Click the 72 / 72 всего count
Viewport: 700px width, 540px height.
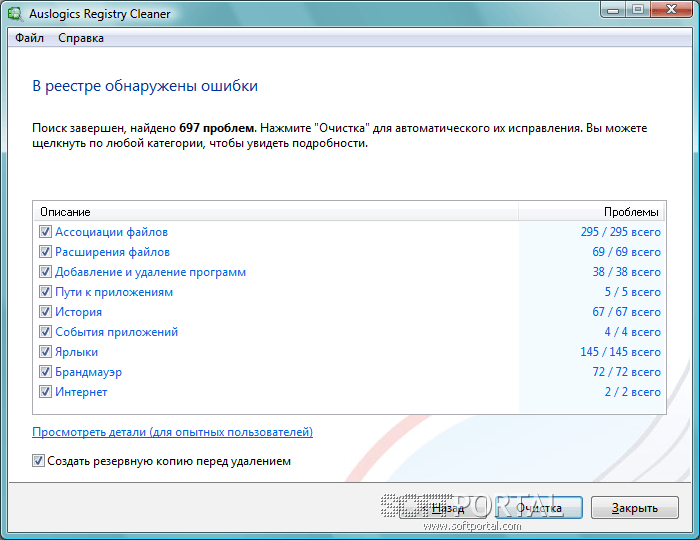(x=626, y=372)
